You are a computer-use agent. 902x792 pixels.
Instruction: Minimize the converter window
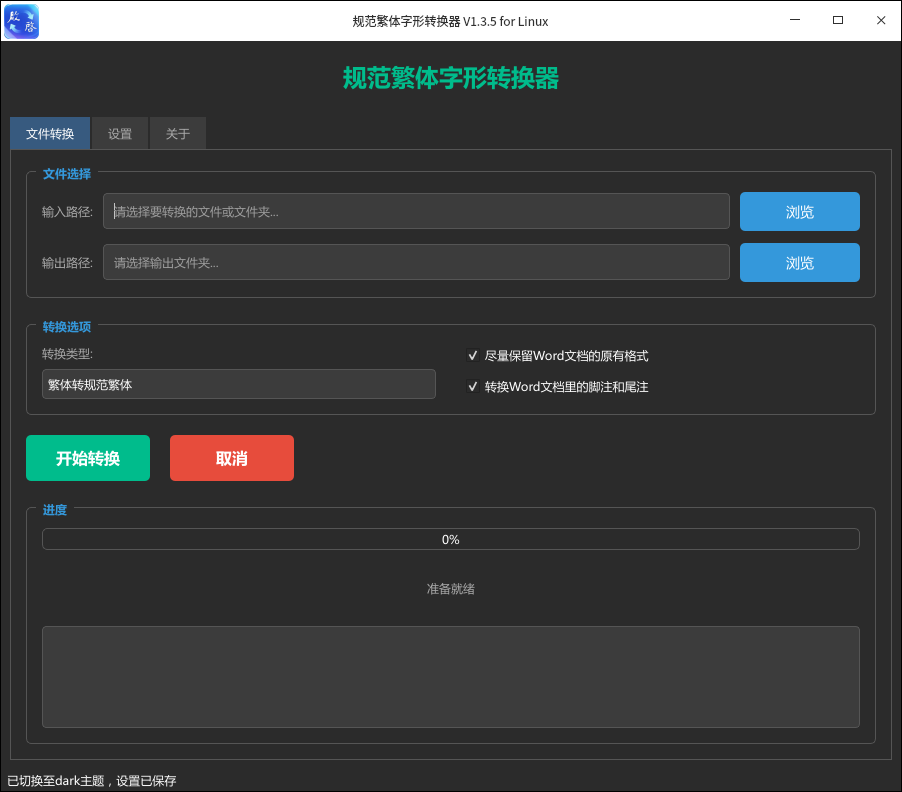pyautogui.click(x=794, y=20)
